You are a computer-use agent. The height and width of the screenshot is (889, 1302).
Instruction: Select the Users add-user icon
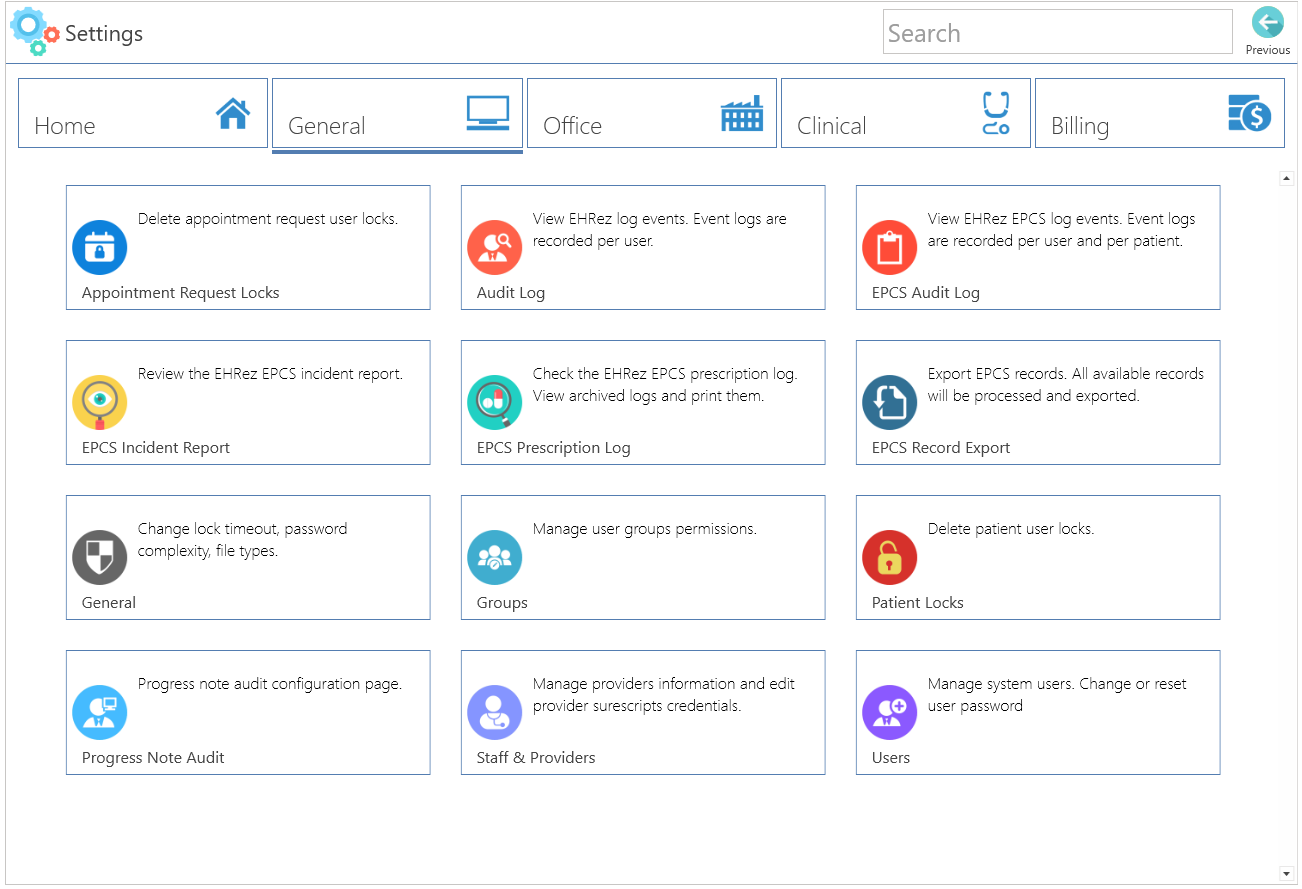pos(890,713)
